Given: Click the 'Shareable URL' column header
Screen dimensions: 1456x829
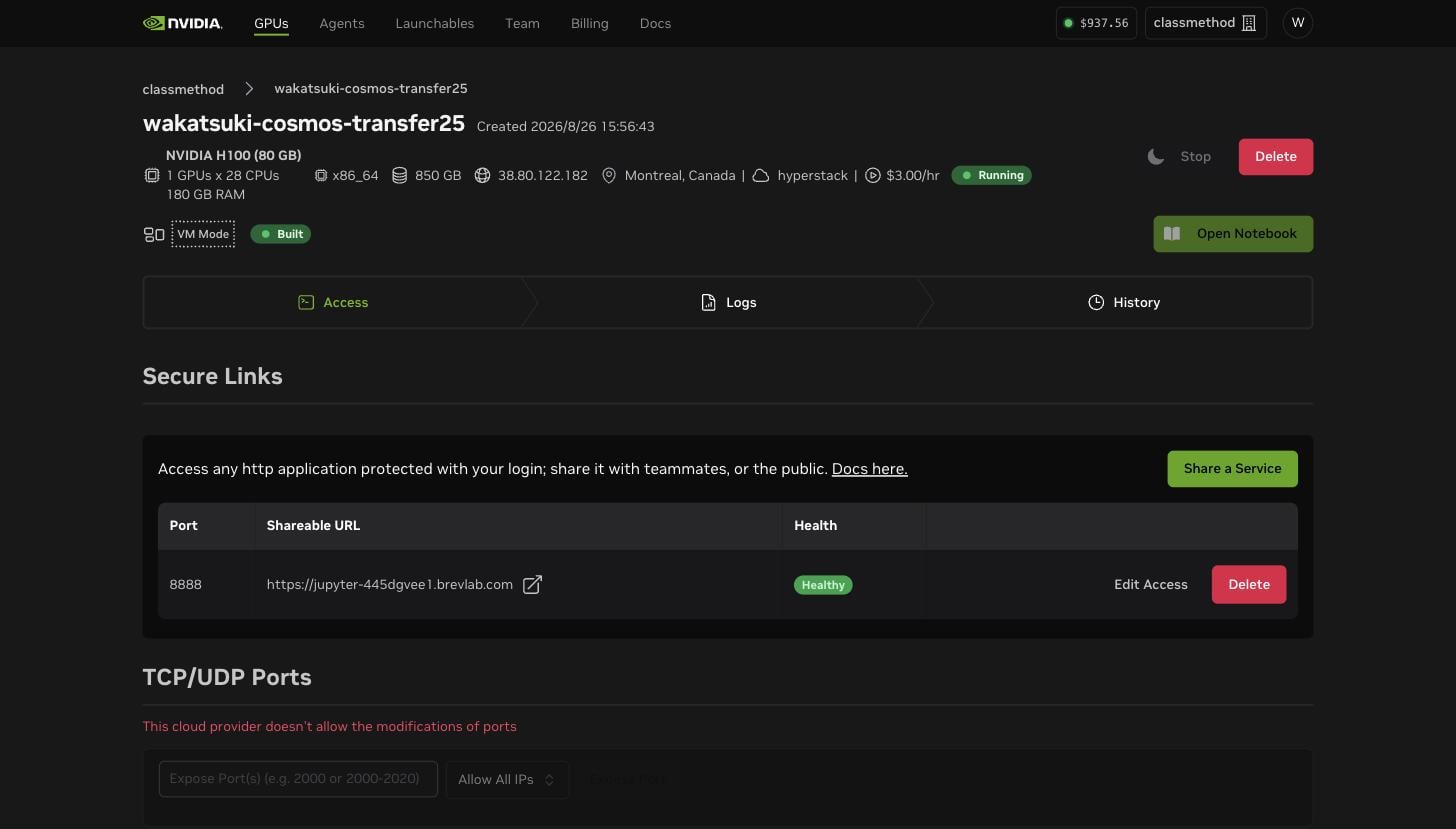Looking at the screenshot, I should pos(313,525).
